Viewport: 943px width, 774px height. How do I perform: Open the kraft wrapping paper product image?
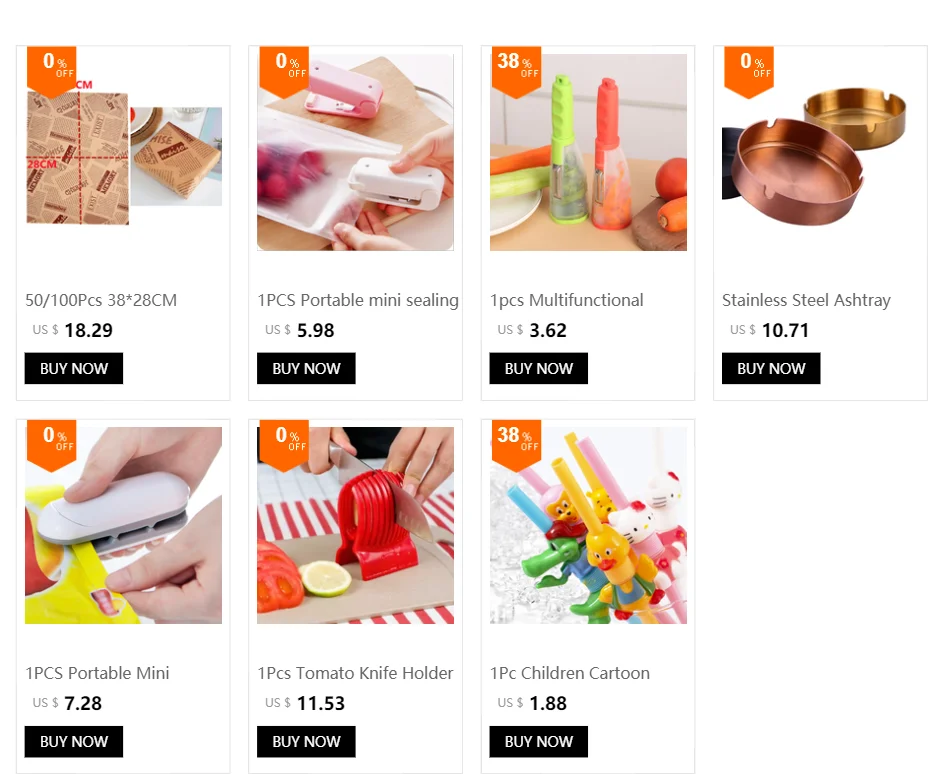pyautogui.click(x=124, y=152)
